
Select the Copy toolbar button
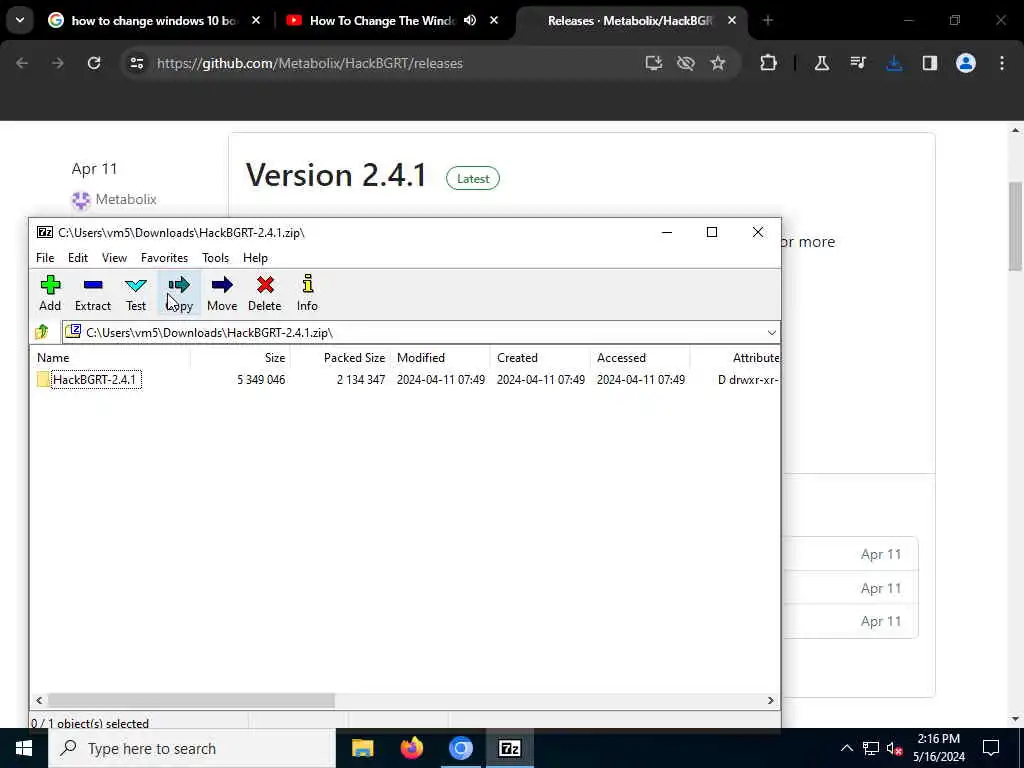pyautogui.click(x=179, y=293)
